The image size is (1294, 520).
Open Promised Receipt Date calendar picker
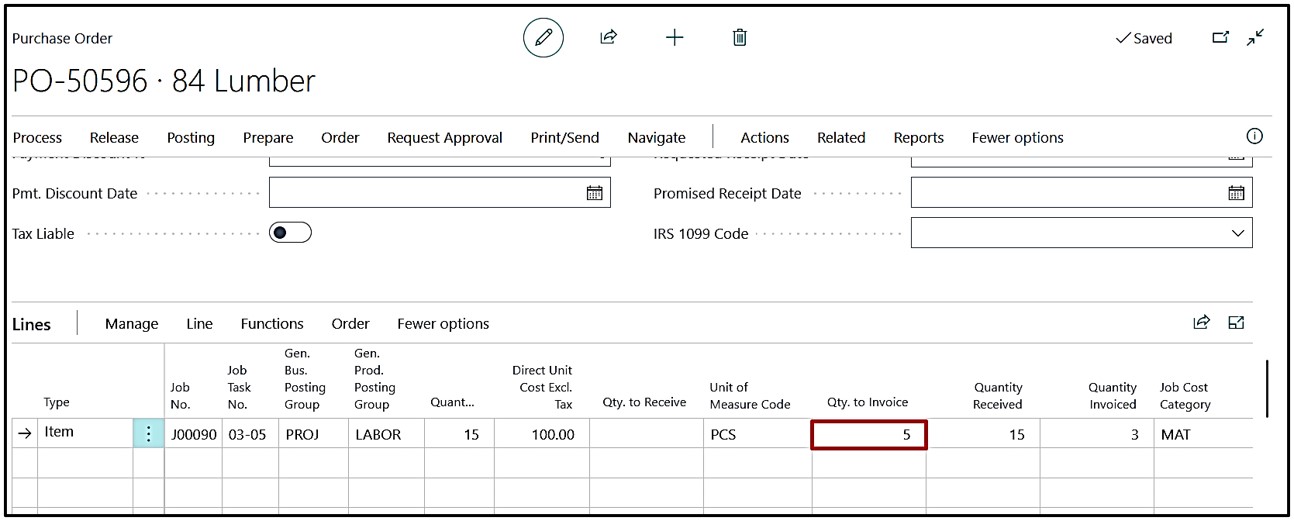1236,193
